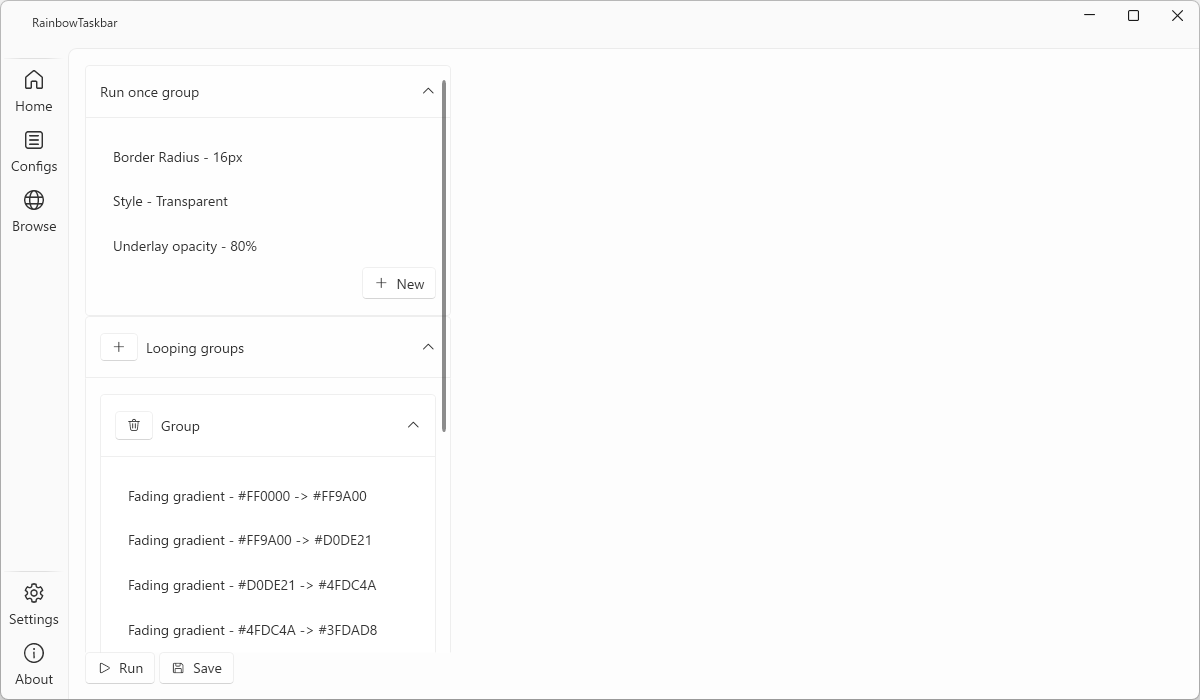The height and width of the screenshot is (700, 1200).
Task: Show the About info page
Action: (x=34, y=664)
